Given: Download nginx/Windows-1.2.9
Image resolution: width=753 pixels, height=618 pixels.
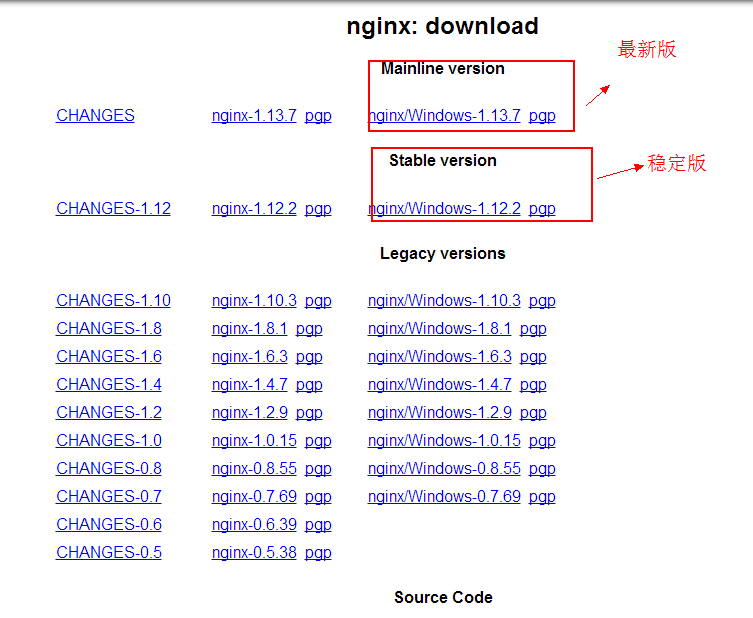Looking at the screenshot, I should [x=439, y=412].
